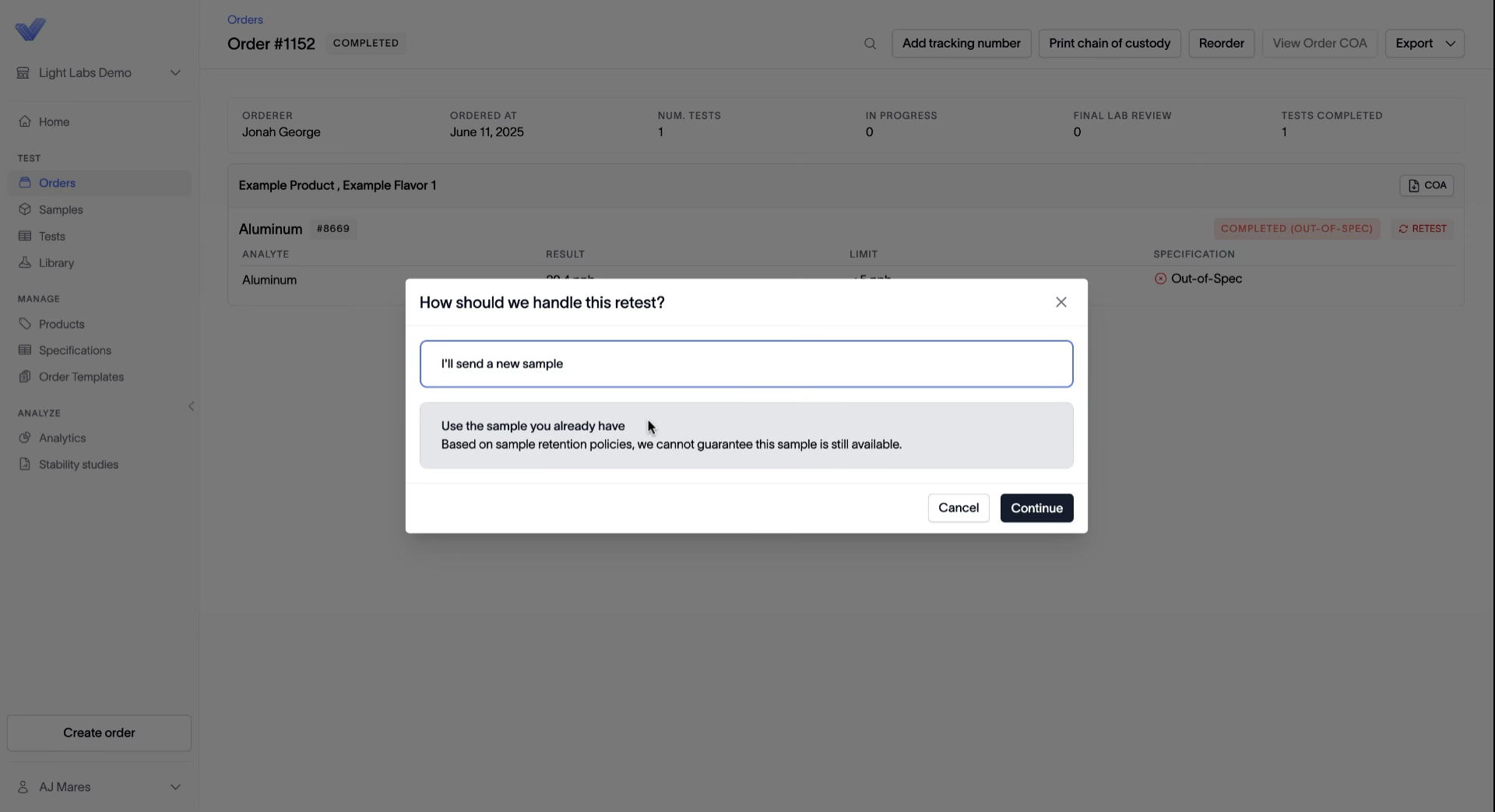Select "I'll send a new sample" option
The height and width of the screenshot is (812, 1495).
(746, 364)
